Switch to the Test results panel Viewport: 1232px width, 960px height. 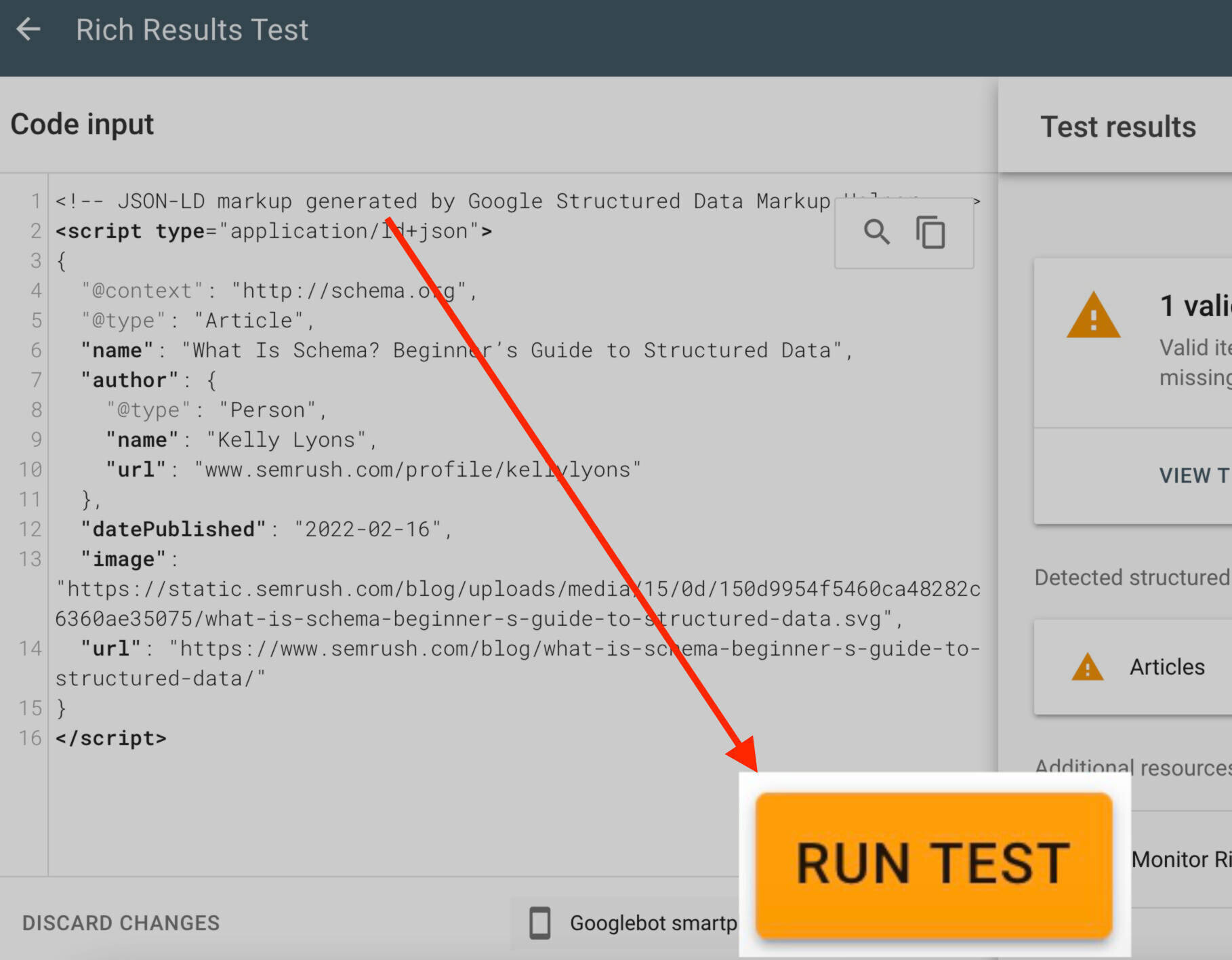[x=1117, y=127]
